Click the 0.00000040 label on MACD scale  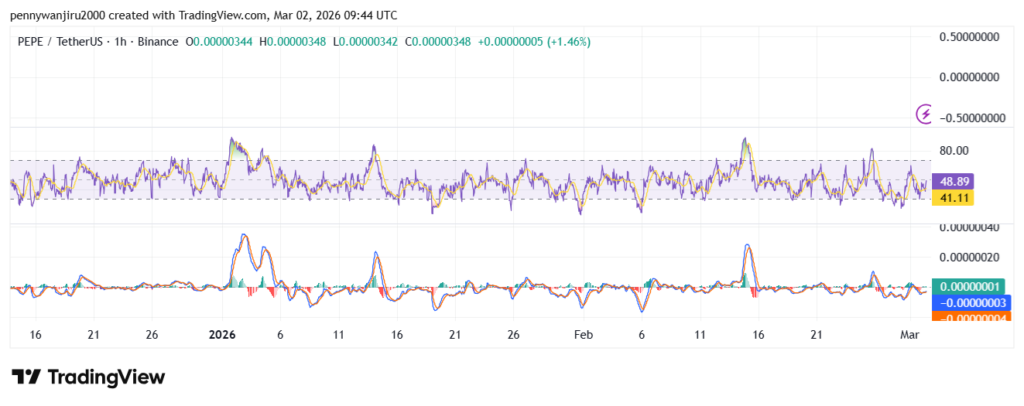pos(970,228)
